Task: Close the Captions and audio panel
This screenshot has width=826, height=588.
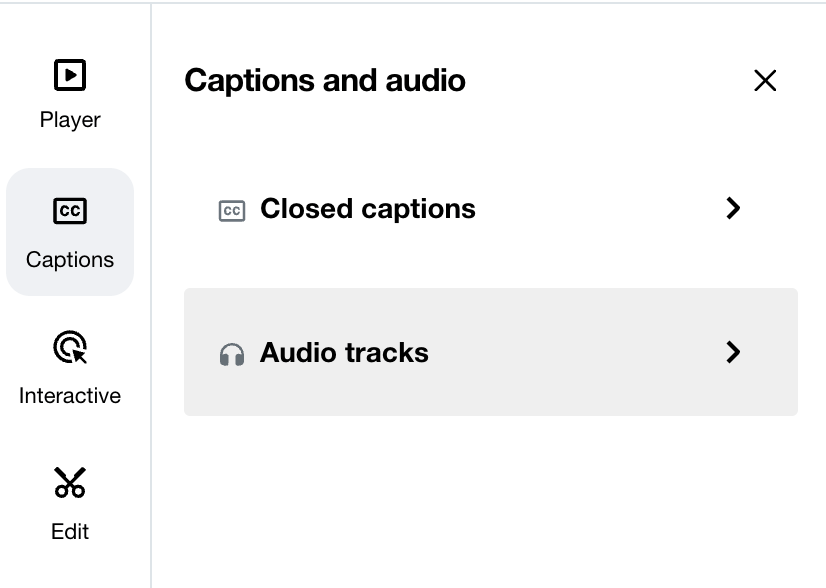Action: pos(765,80)
